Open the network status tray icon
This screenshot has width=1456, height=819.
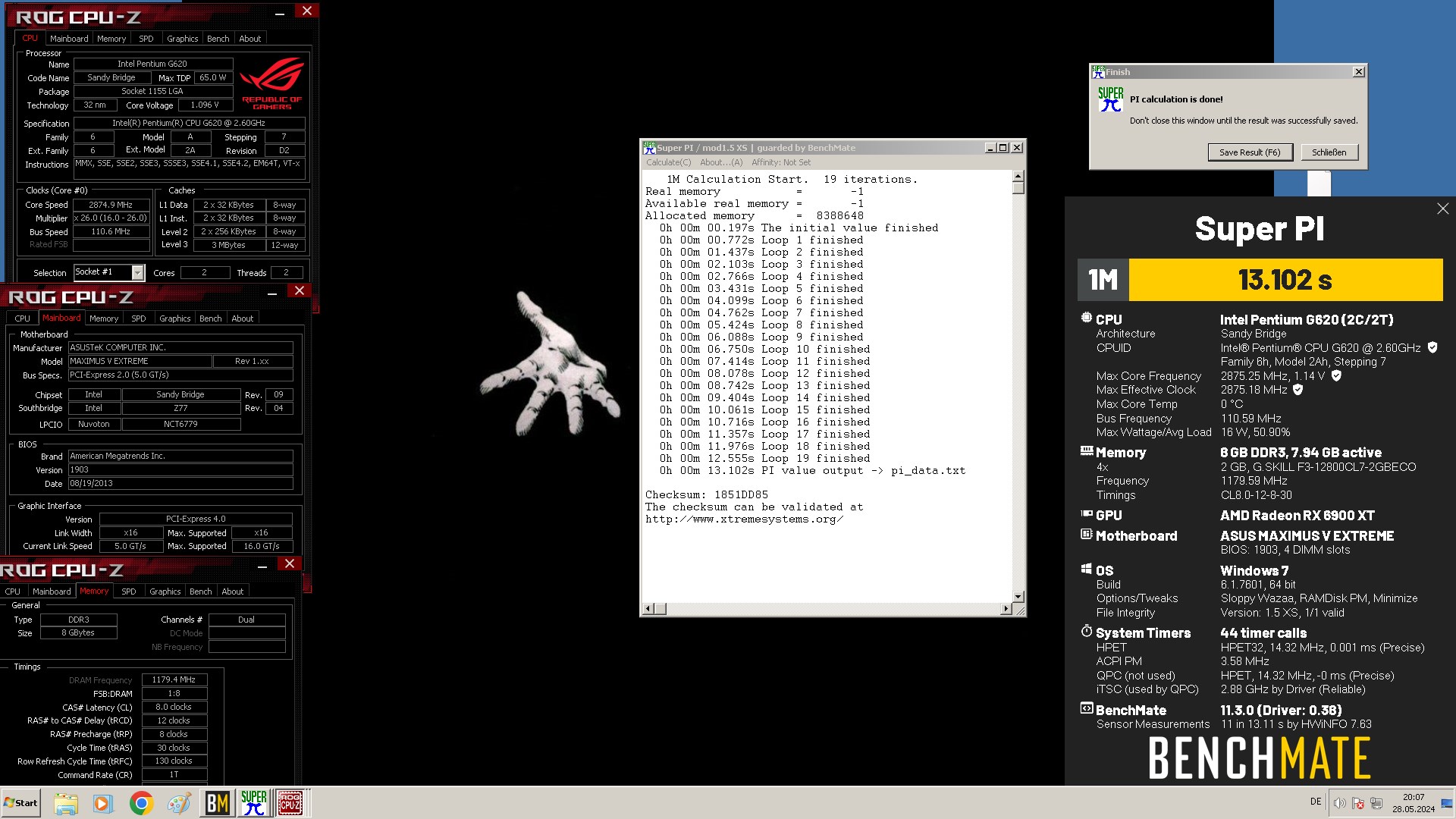[1376, 803]
